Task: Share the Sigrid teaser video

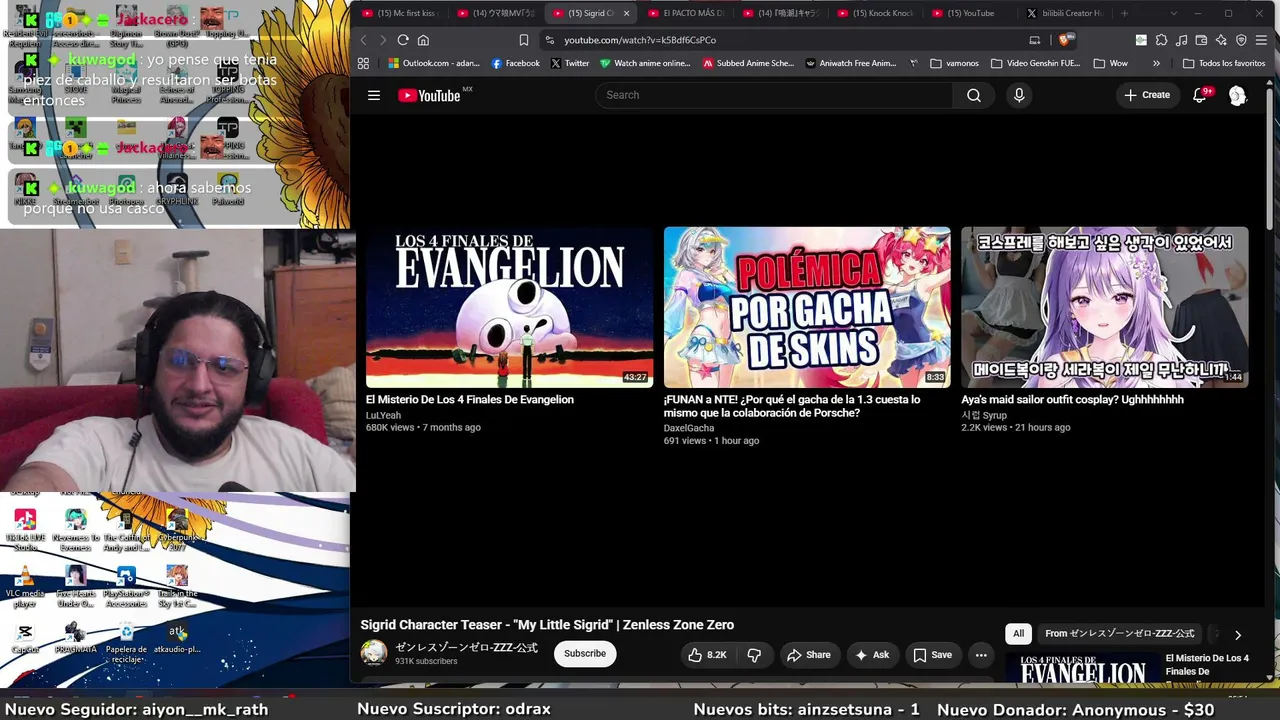Action: [x=809, y=655]
